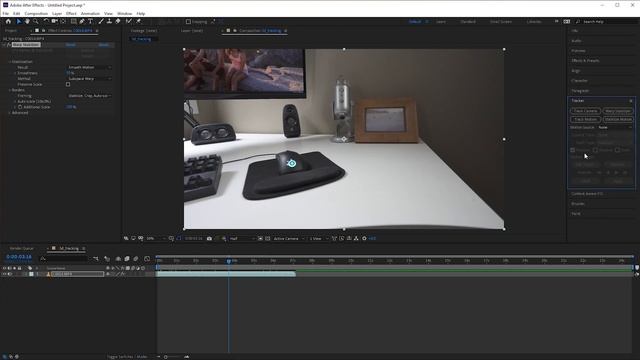Toggle the Rotation checkbox in Tracker panel

click(x=595, y=150)
